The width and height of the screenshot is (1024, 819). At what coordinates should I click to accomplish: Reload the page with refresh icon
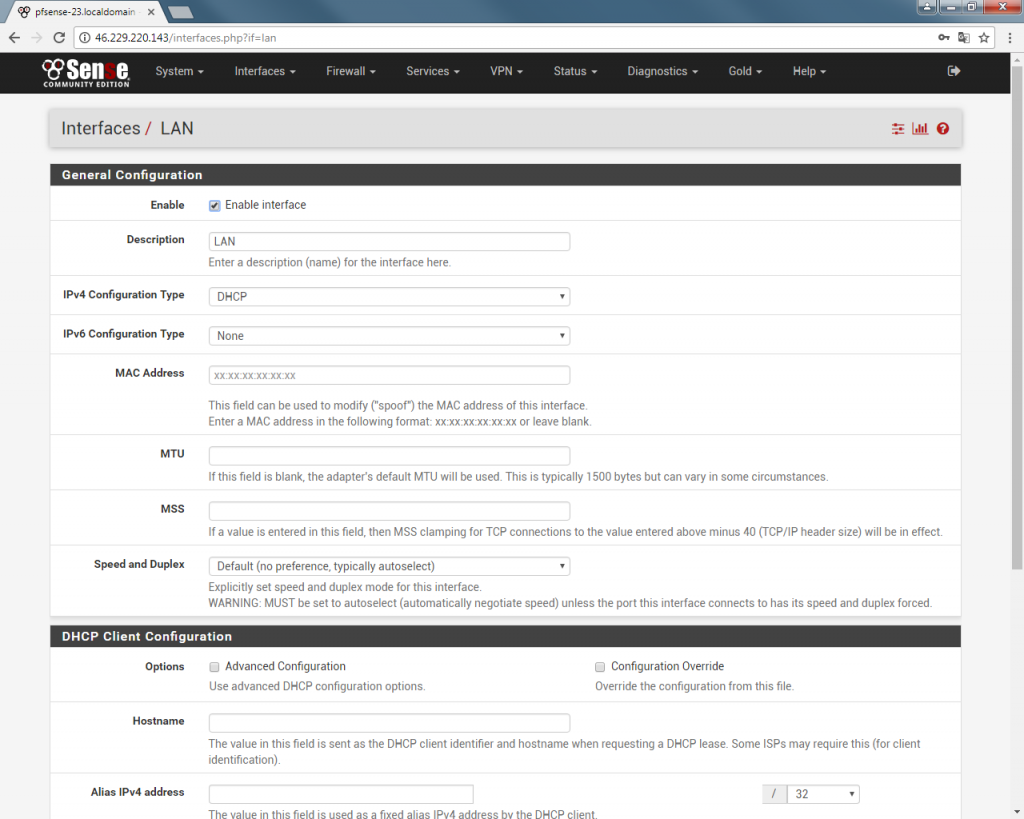[x=59, y=38]
